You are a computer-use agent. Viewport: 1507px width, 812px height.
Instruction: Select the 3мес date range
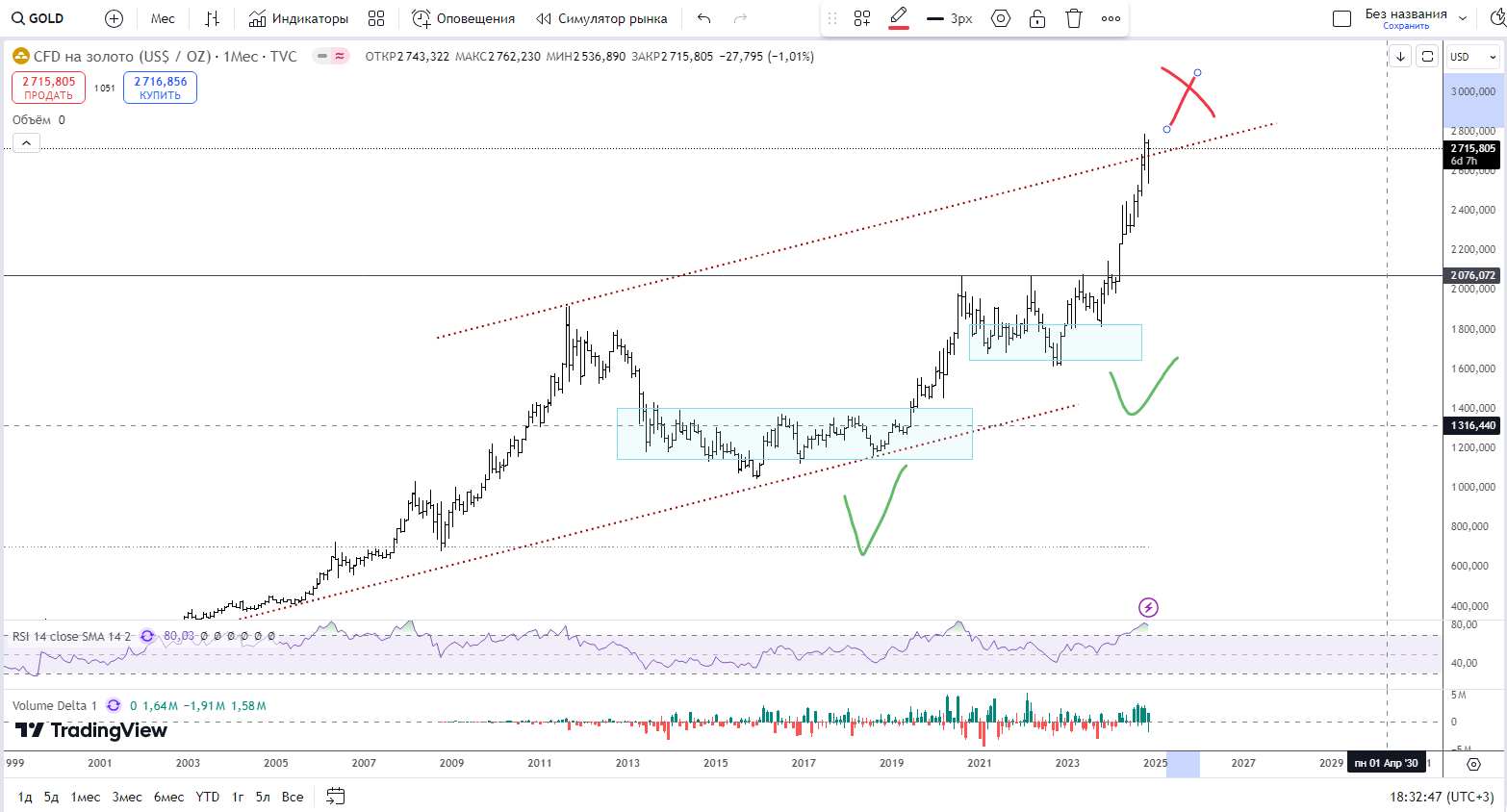[127, 797]
